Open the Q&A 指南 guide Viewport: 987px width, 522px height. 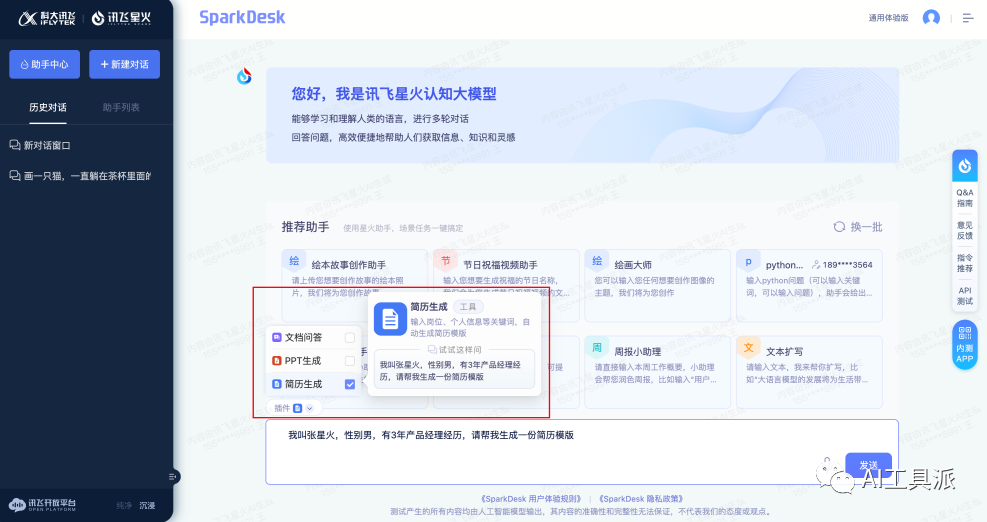(x=965, y=198)
